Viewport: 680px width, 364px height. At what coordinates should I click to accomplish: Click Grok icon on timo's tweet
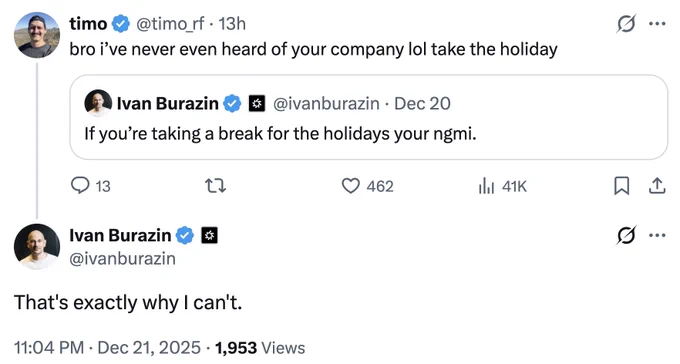coord(626,23)
